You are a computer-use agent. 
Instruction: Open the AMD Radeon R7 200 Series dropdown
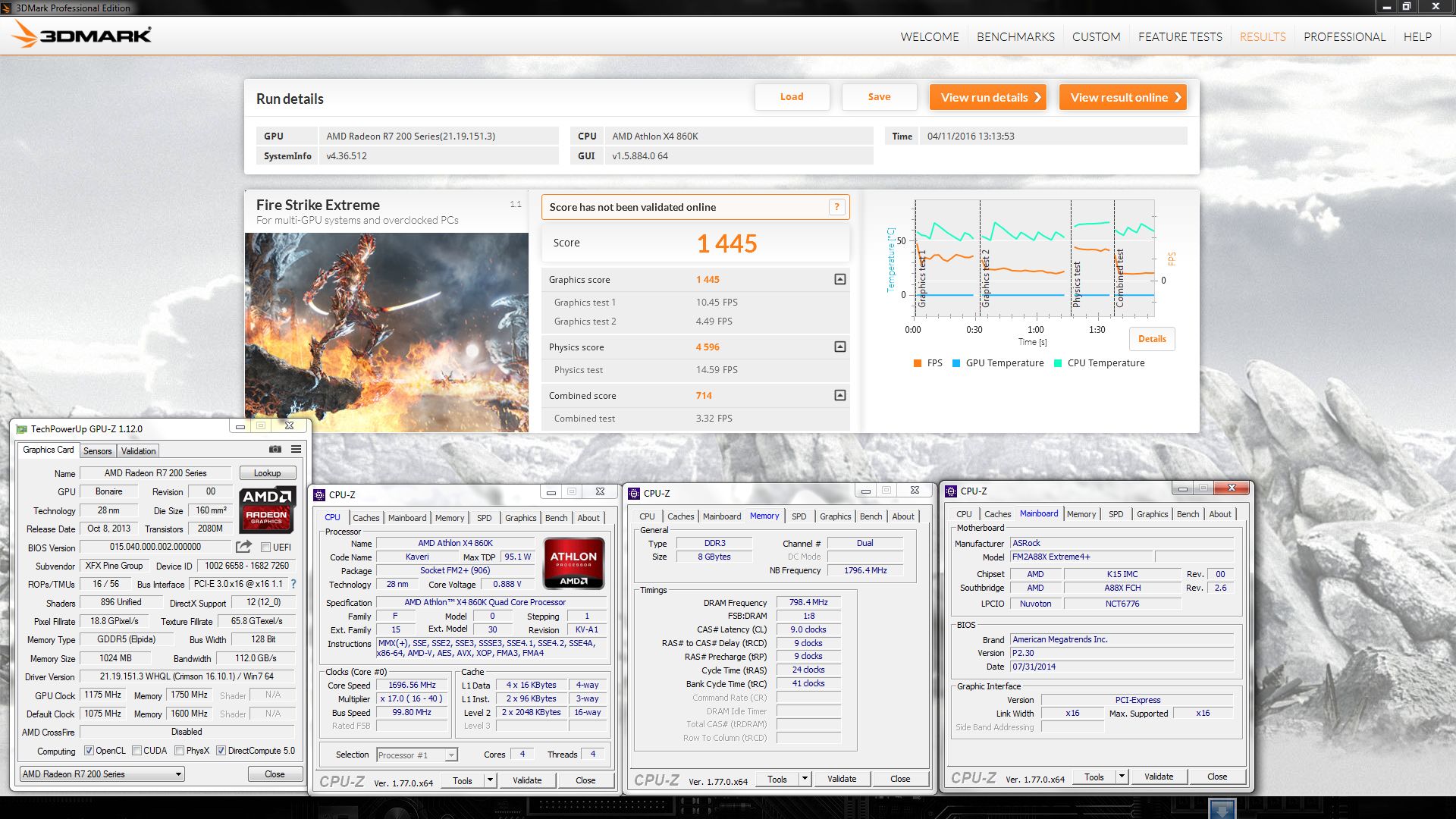pos(102,774)
